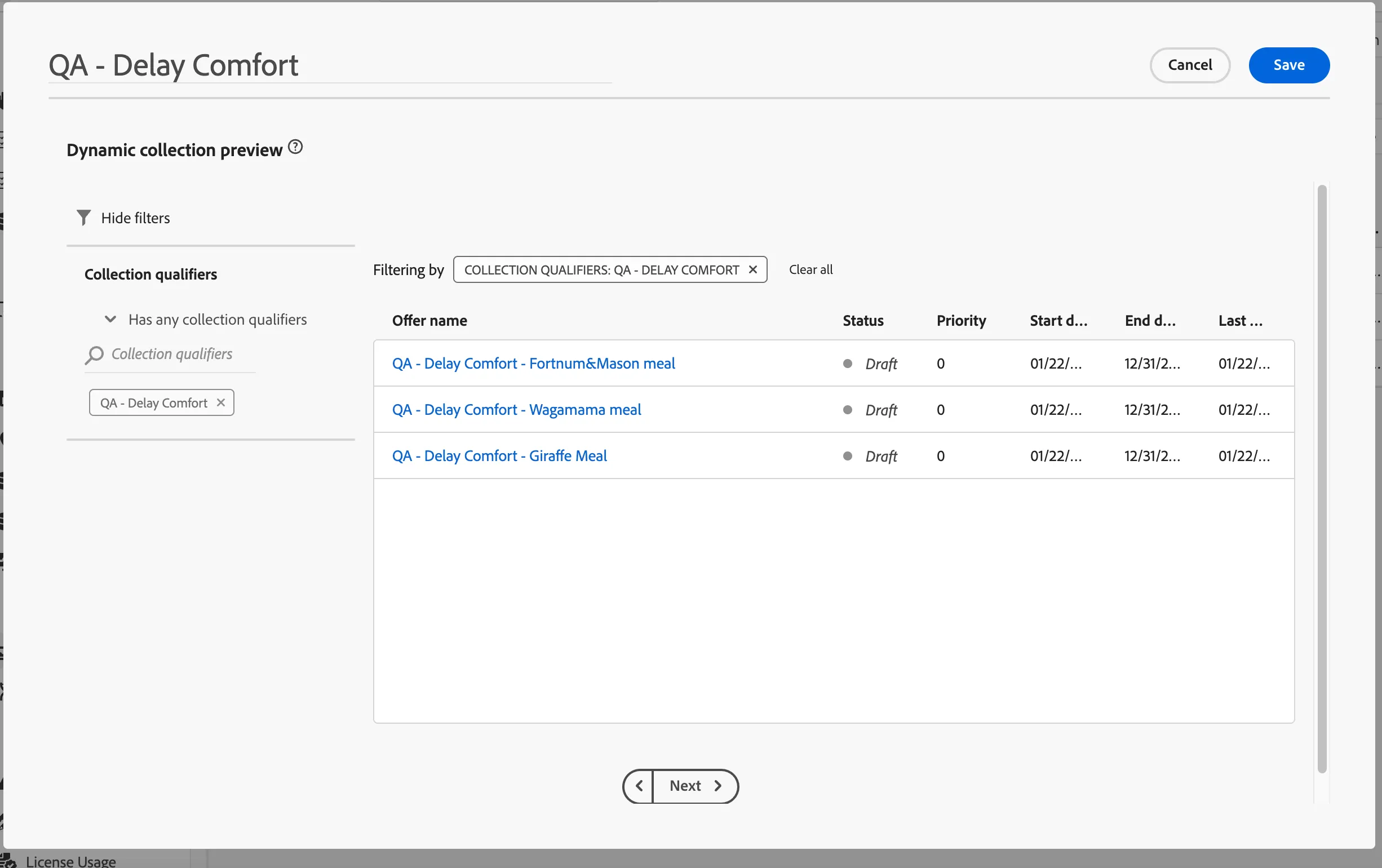Go to the Next page
Screen dimensions: 1382x868
tap(695, 786)
